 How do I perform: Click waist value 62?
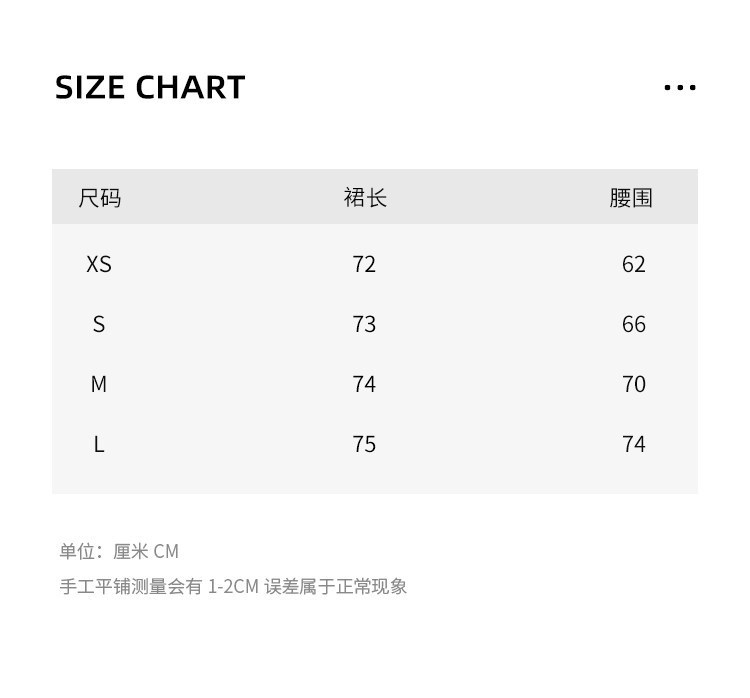click(x=634, y=264)
